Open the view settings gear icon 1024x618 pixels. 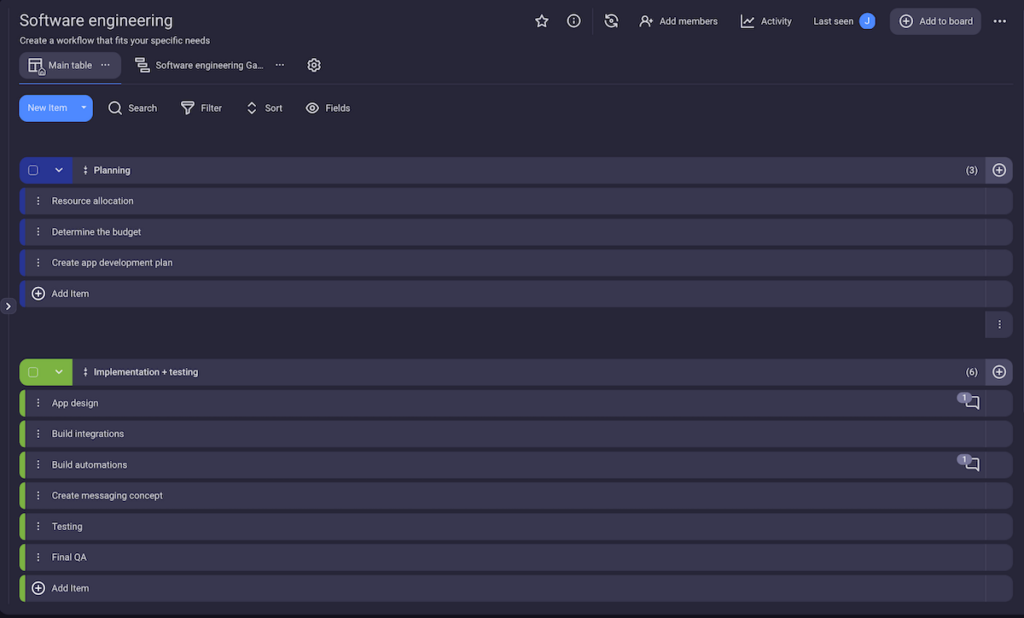(x=314, y=65)
